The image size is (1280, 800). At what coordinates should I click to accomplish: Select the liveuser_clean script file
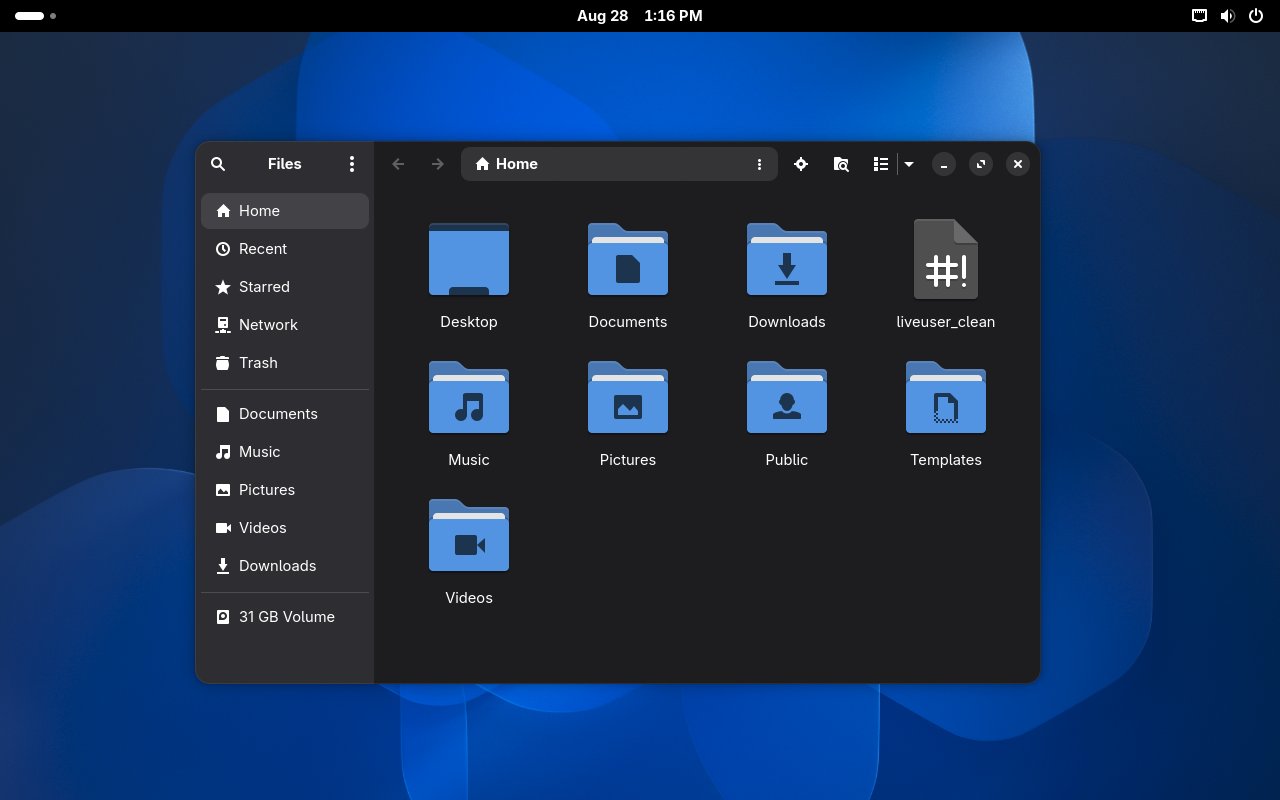(x=946, y=260)
